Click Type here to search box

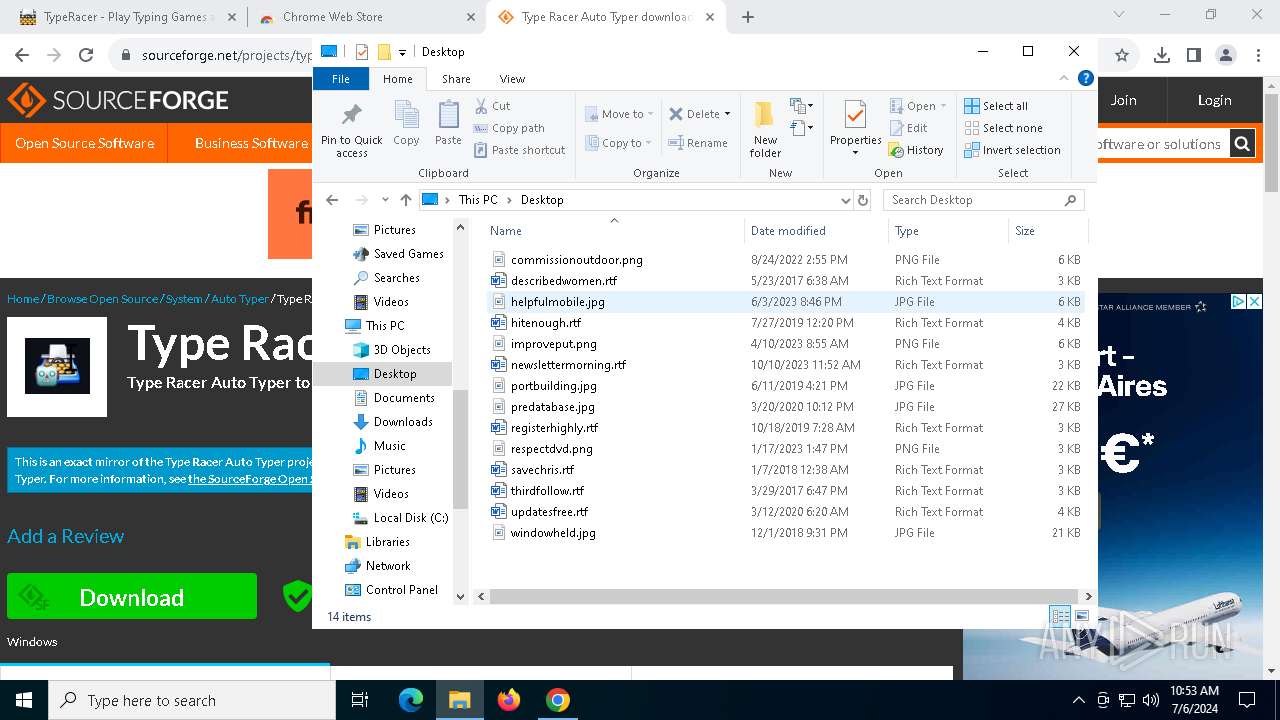point(192,700)
